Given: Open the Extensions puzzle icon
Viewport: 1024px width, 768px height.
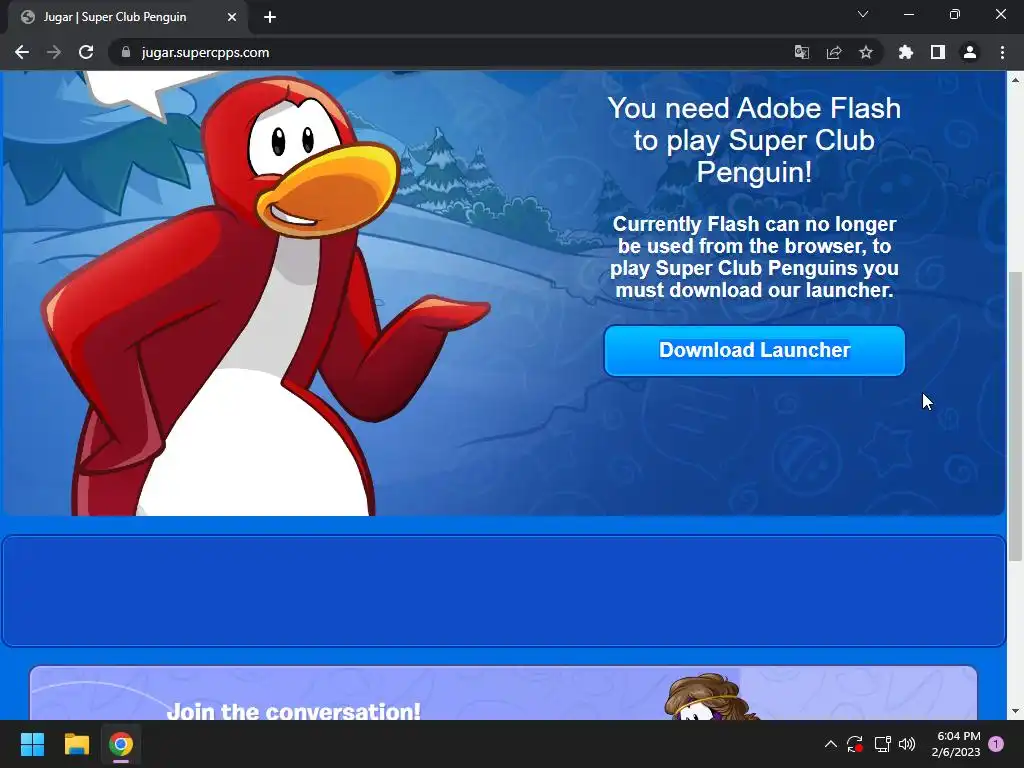Looking at the screenshot, I should [905, 52].
